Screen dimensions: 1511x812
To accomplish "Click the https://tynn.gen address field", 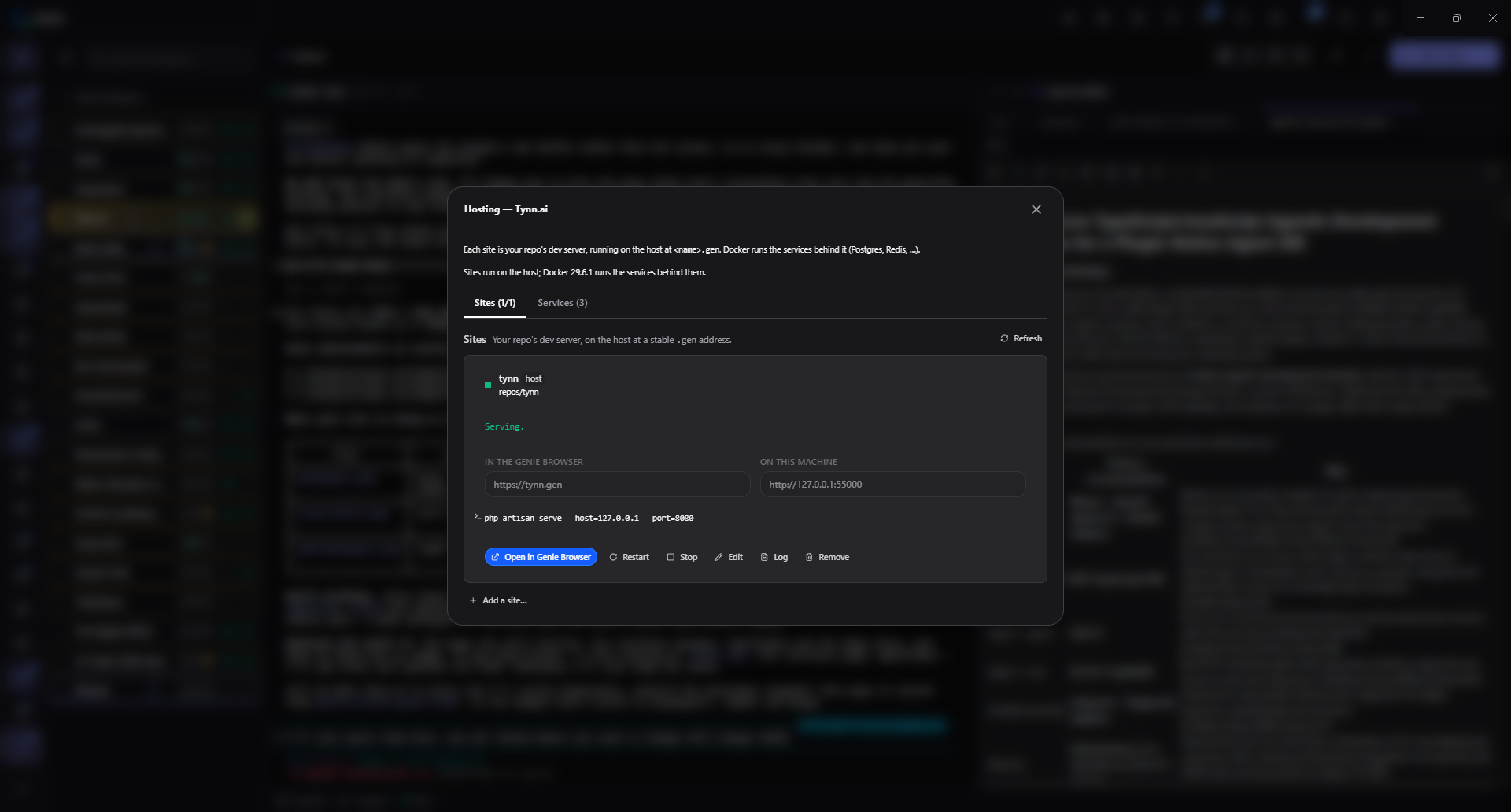I will 617,485.
